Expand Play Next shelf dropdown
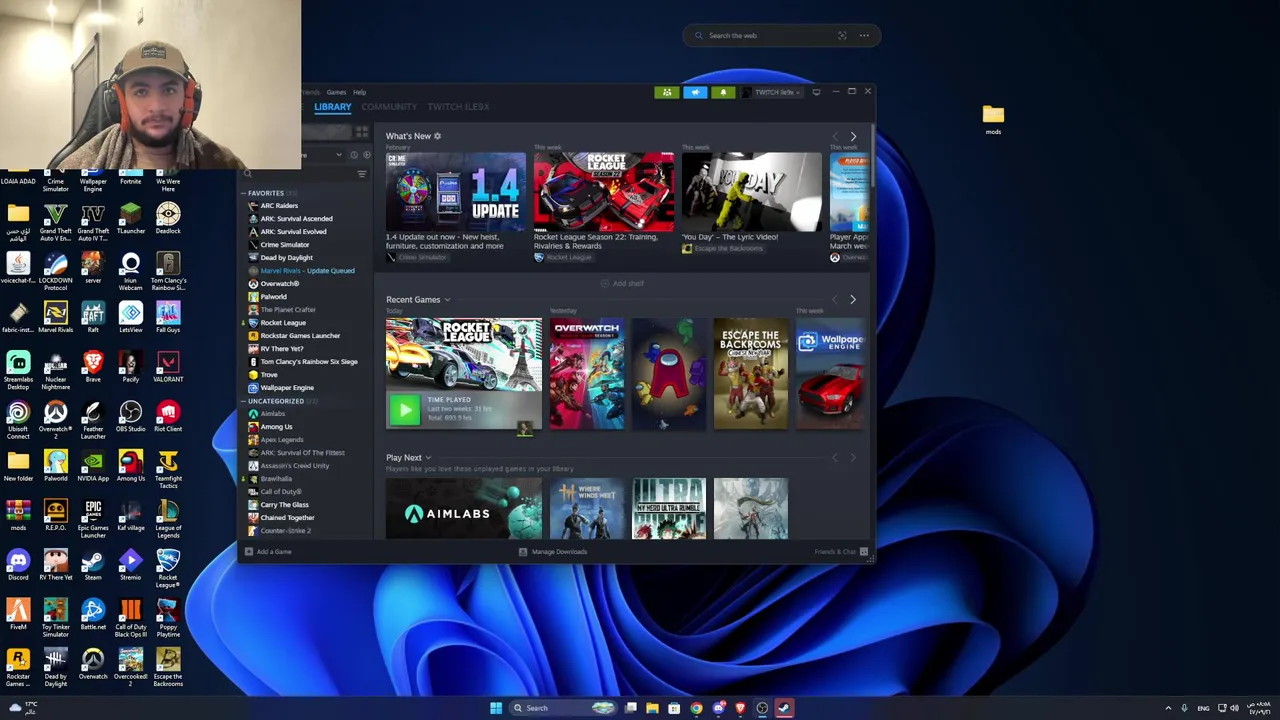Screen dimensions: 1280x720 [x=428, y=458]
